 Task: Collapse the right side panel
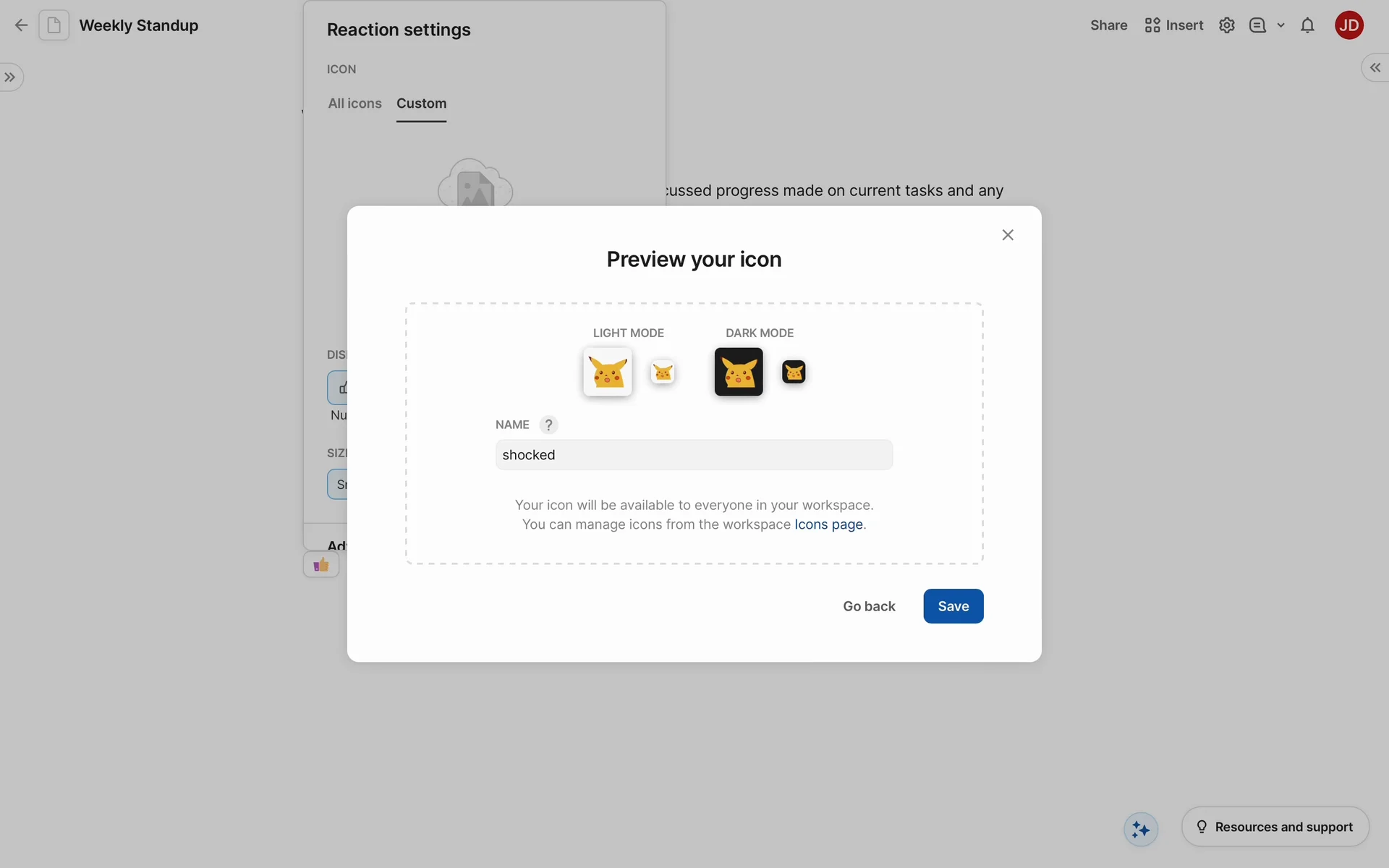point(1375,67)
